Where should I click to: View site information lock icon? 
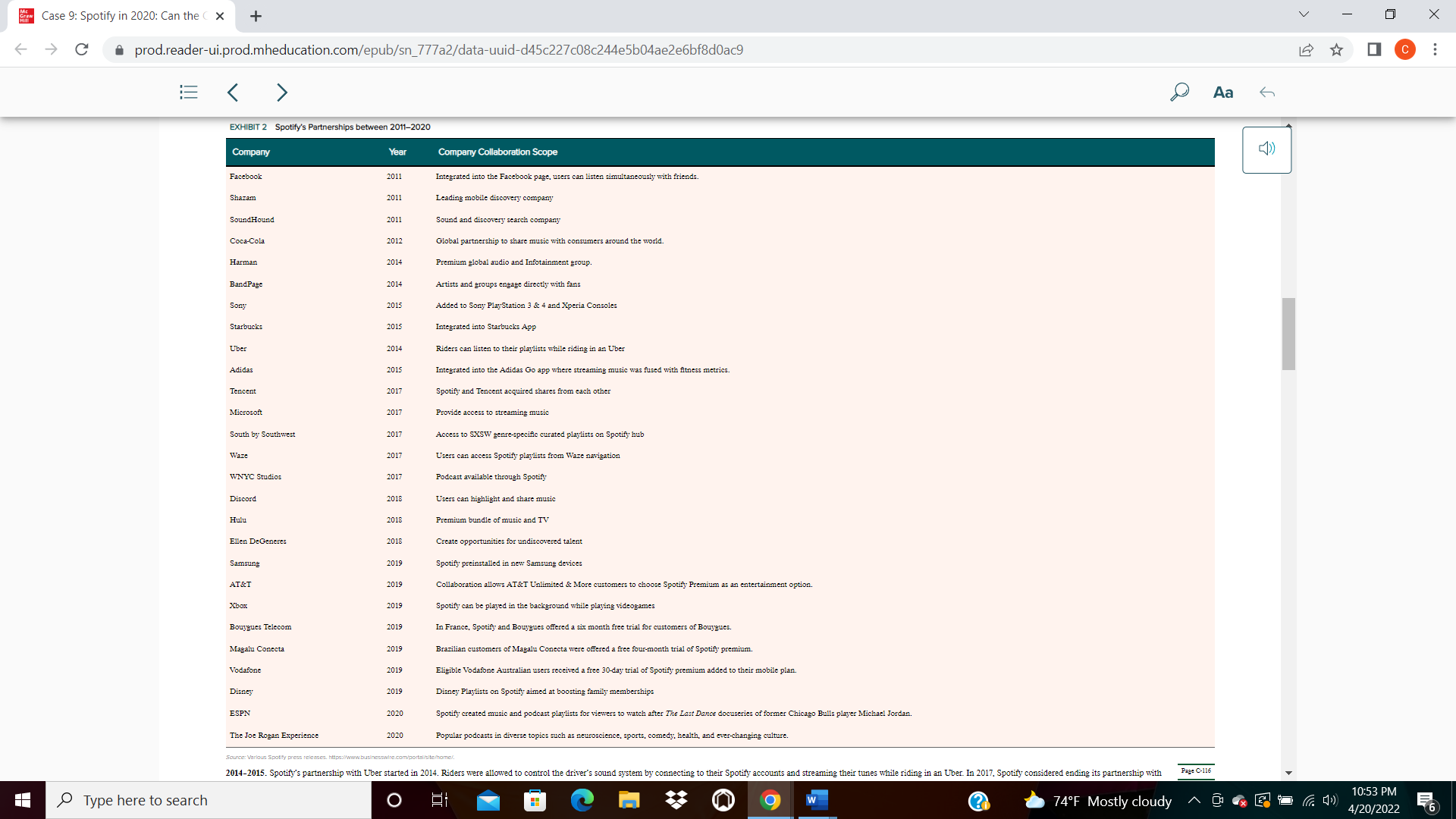point(118,50)
